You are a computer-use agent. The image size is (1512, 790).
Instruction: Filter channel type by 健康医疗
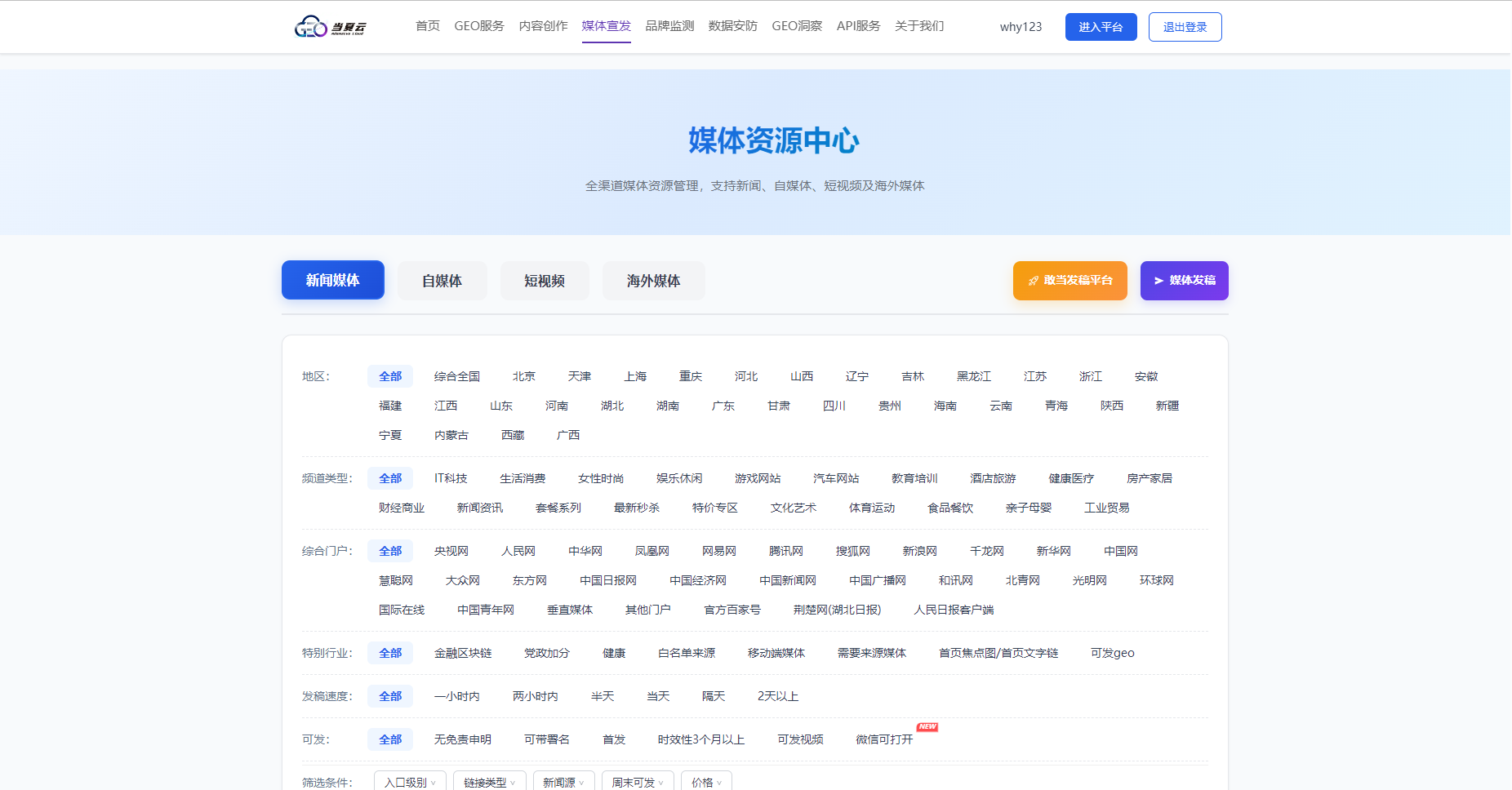click(x=1071, y=478)
